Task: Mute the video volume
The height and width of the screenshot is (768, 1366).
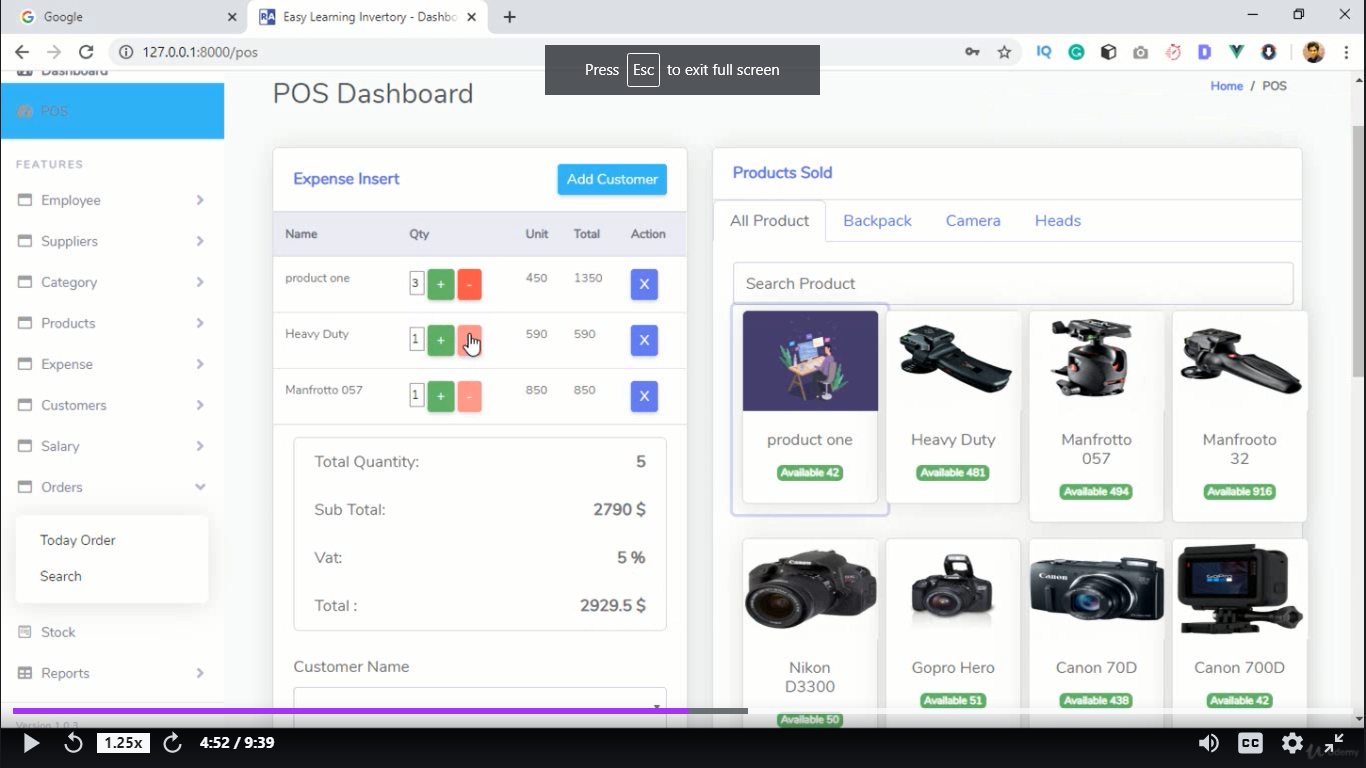Action: coord(1209,743)
